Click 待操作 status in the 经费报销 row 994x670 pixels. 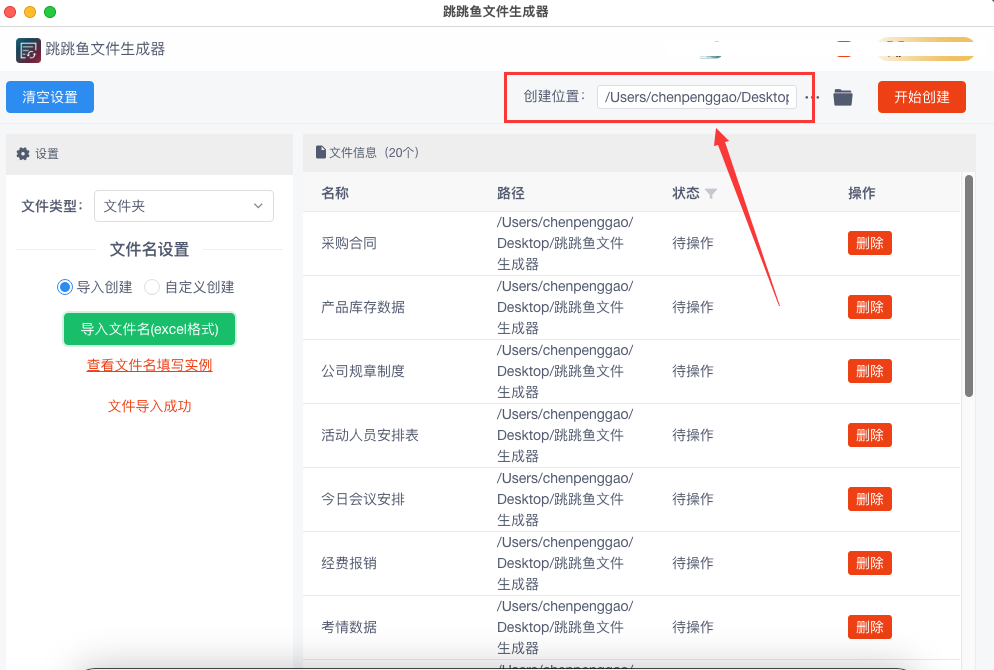693,563
